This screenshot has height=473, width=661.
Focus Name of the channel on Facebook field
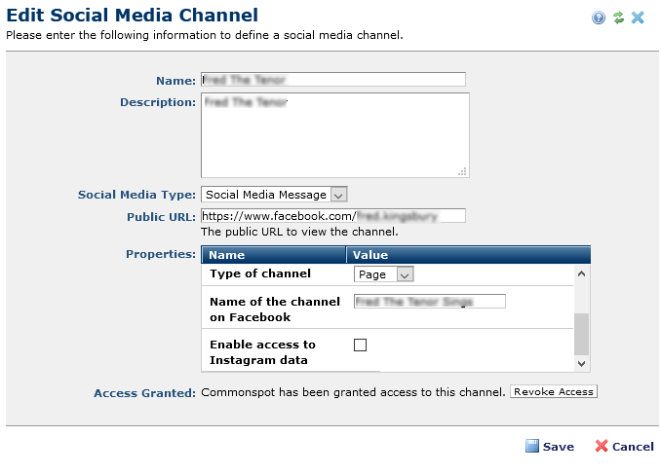click(429, 301)
